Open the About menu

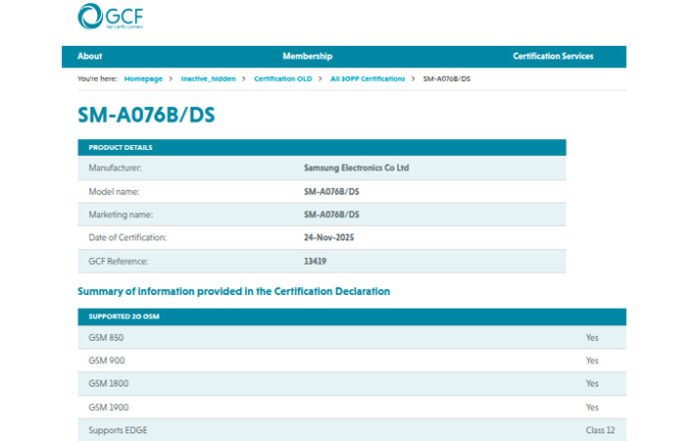click(90, 56)
